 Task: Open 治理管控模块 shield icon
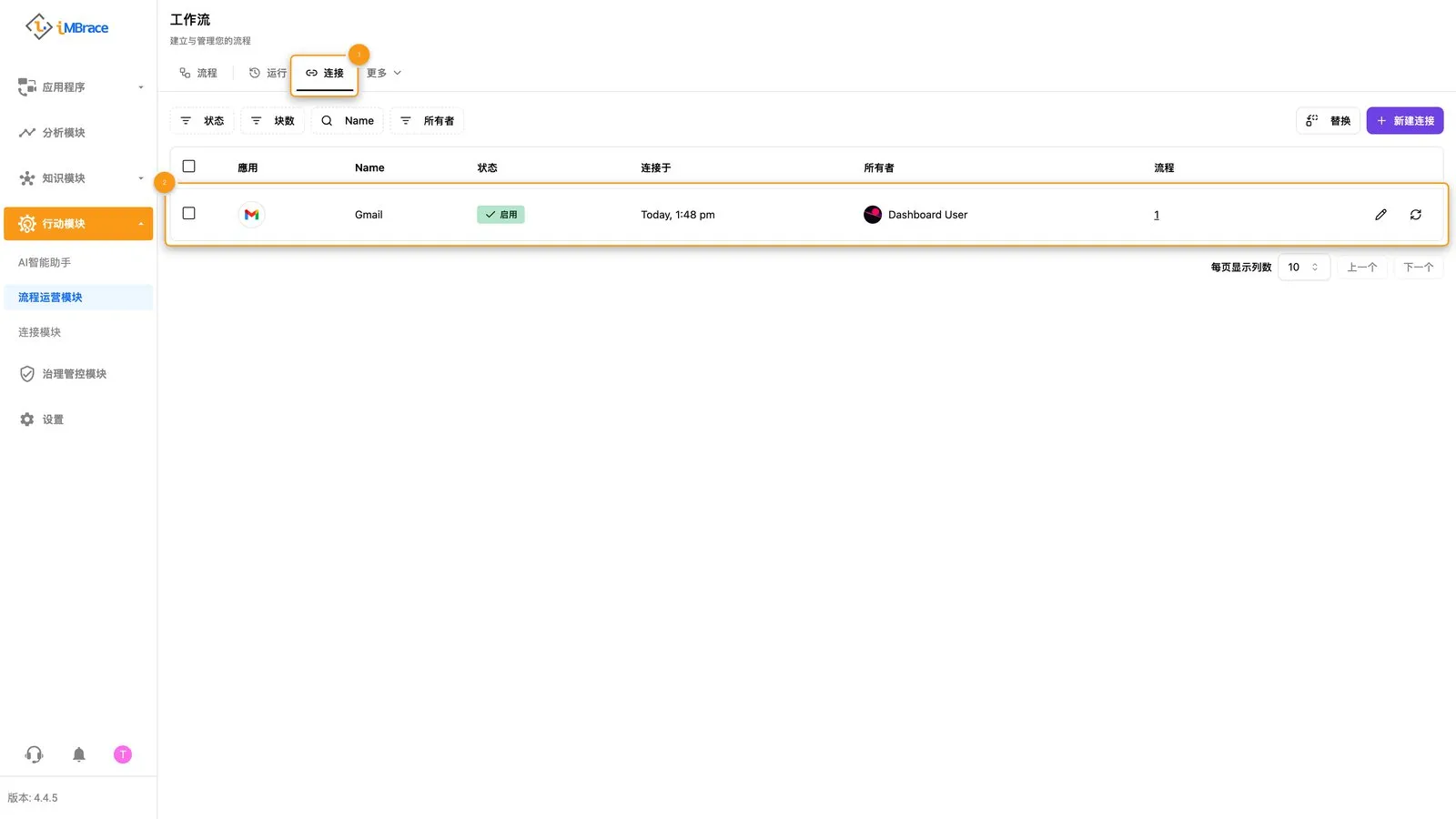tap(27, 374)
